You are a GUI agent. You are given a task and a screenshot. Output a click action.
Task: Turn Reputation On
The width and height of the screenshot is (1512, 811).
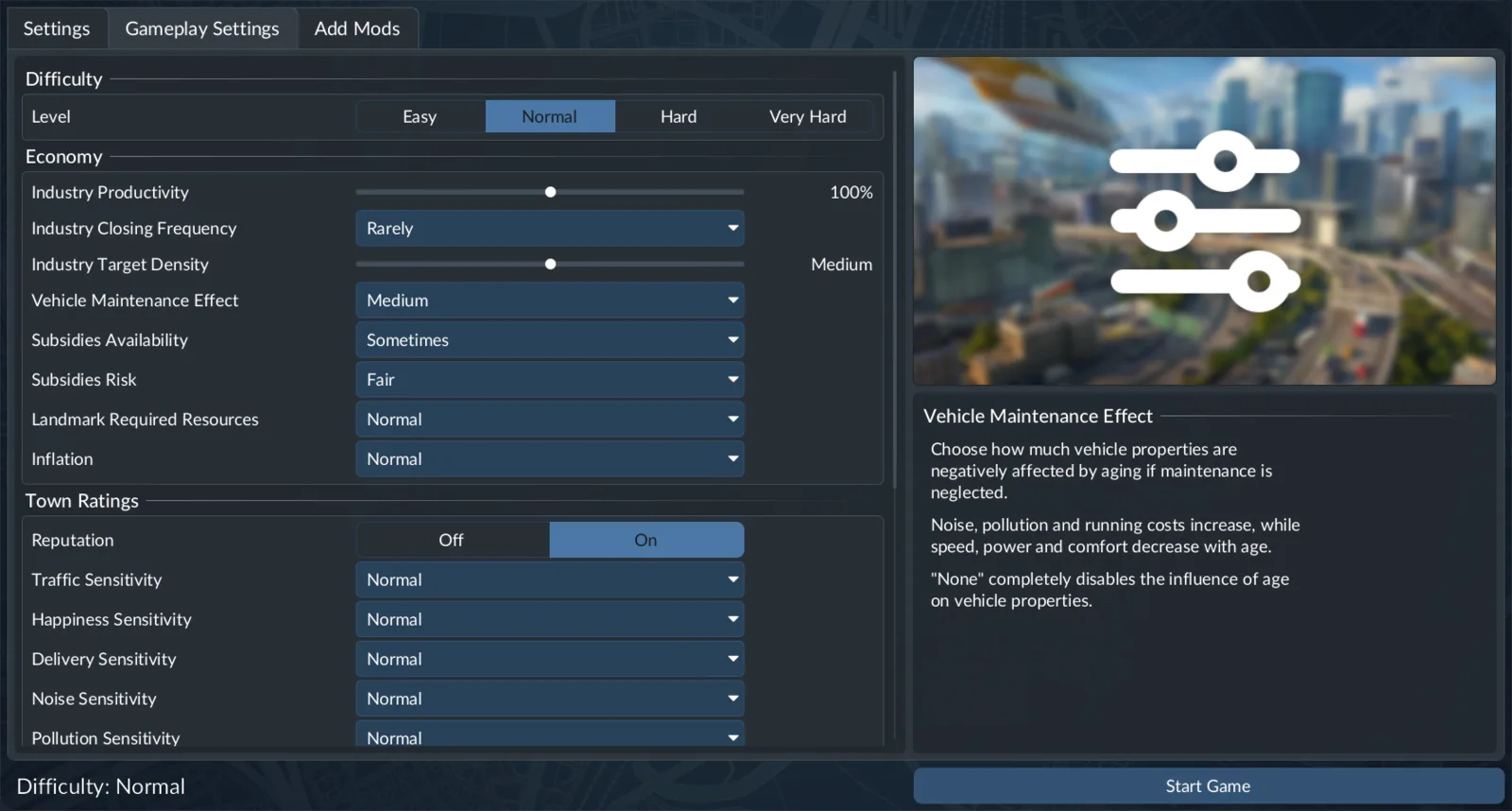[646, 540]
